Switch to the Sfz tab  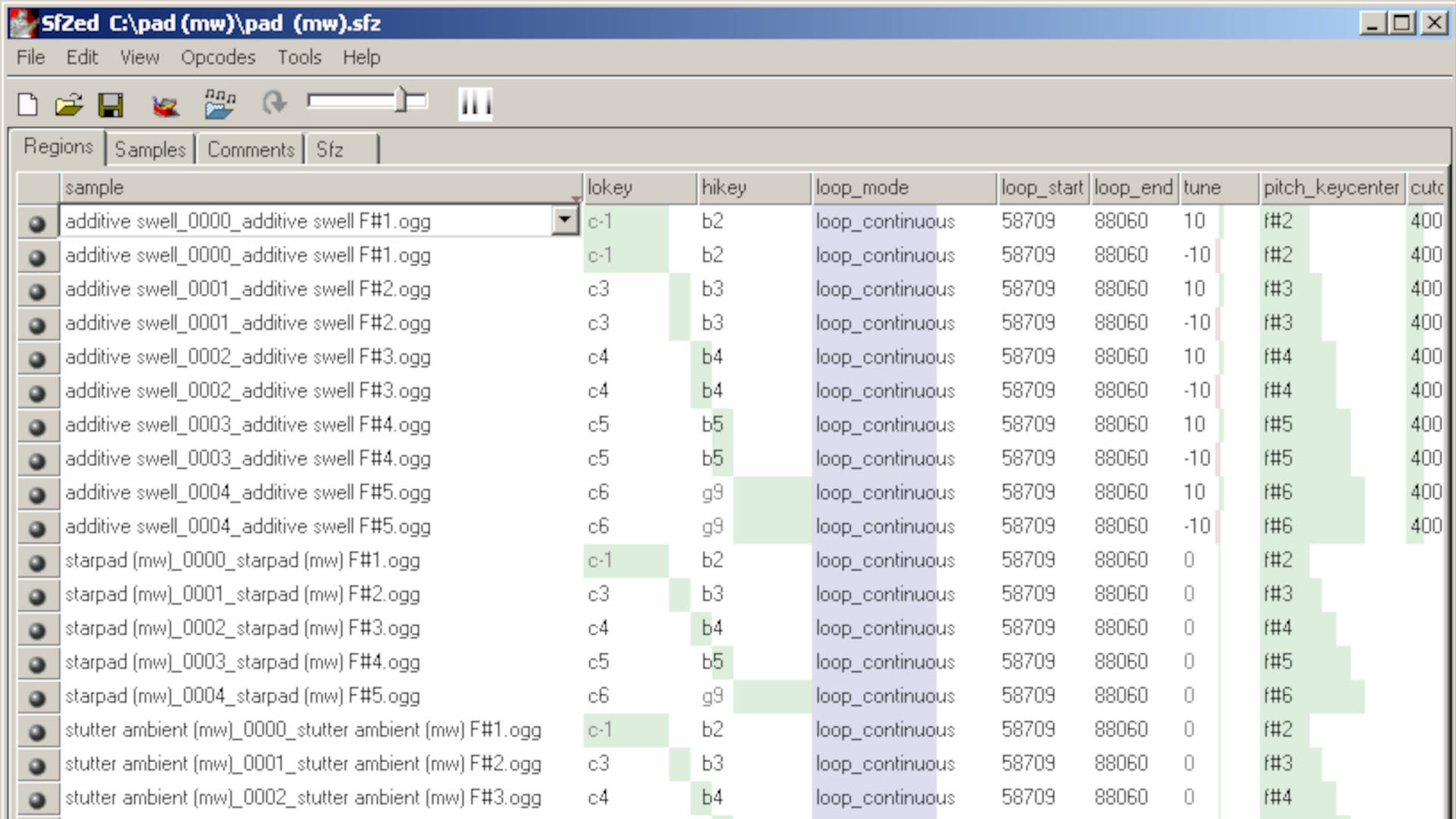[330, 149]
